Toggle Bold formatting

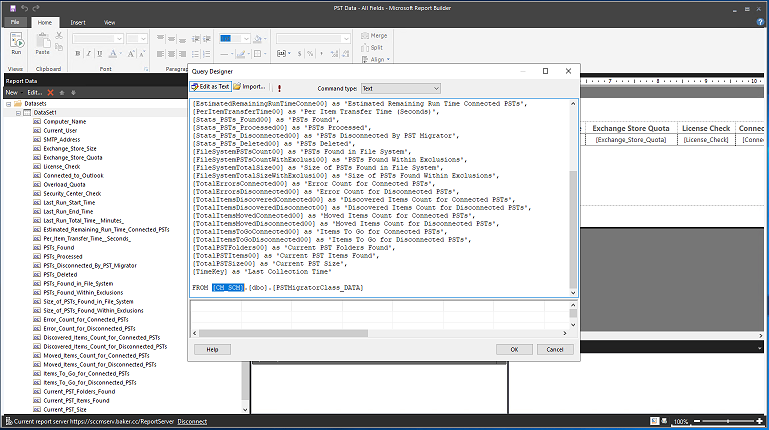pos(77,53)
